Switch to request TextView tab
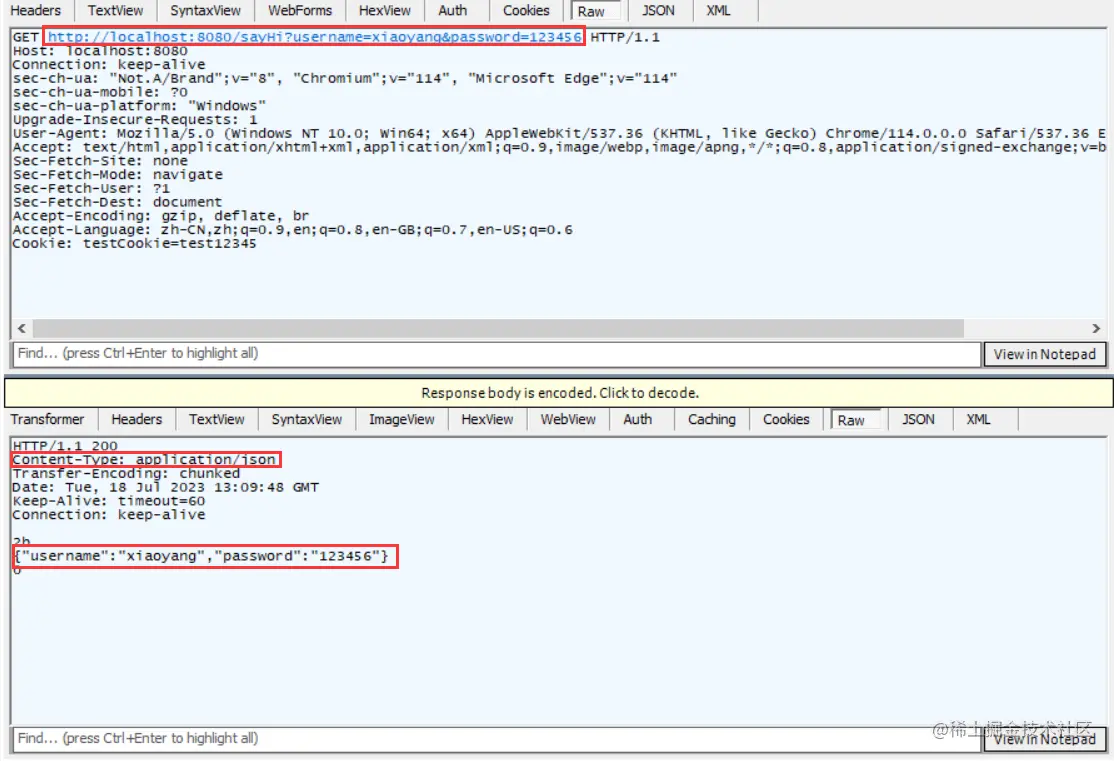1114x761 pixels. [x=115, y=11]
